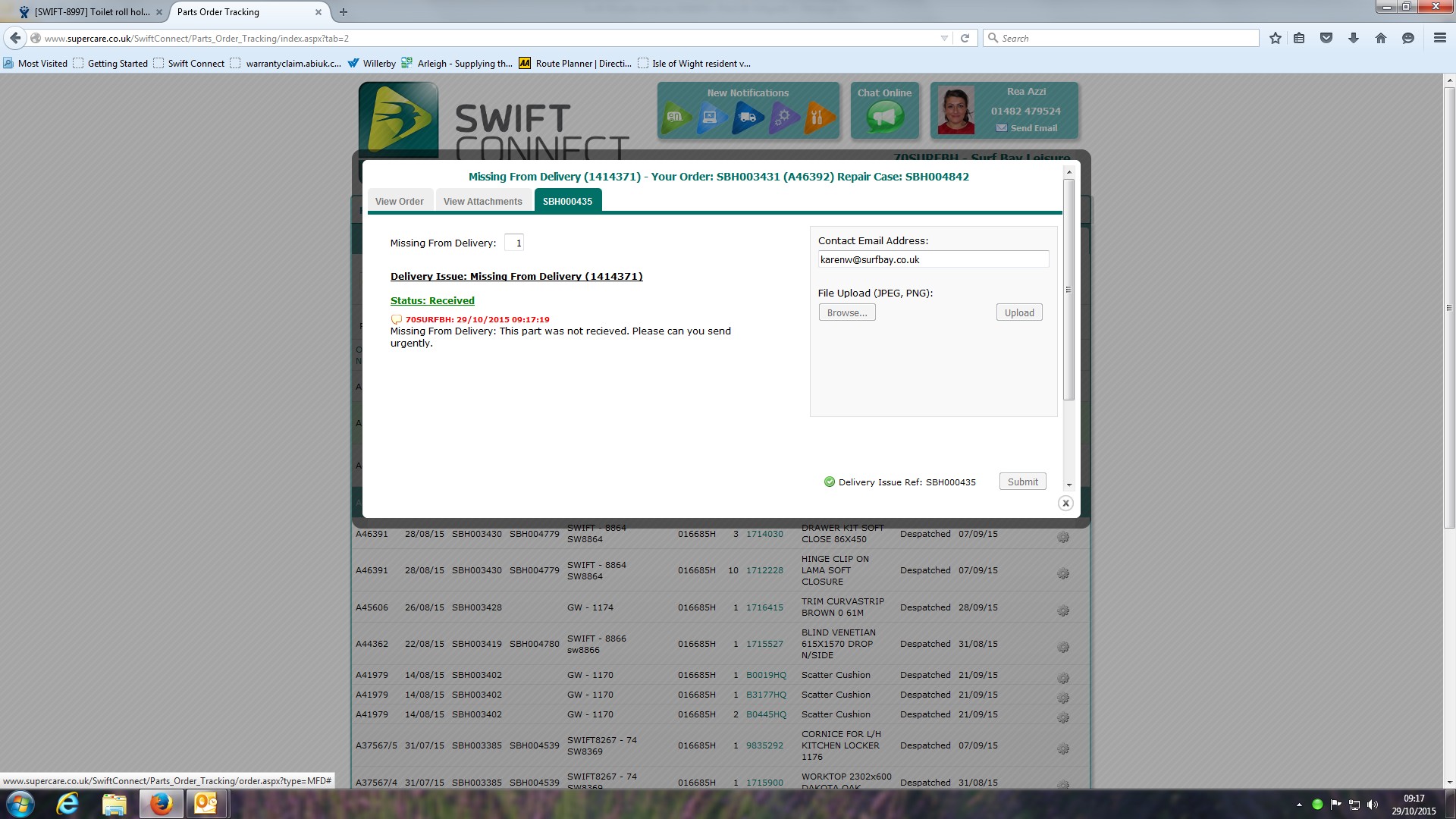The height and width of the screenshot is (819, 1456).
Task: Open the Firefox hamburger menu
Action: 1439,38
